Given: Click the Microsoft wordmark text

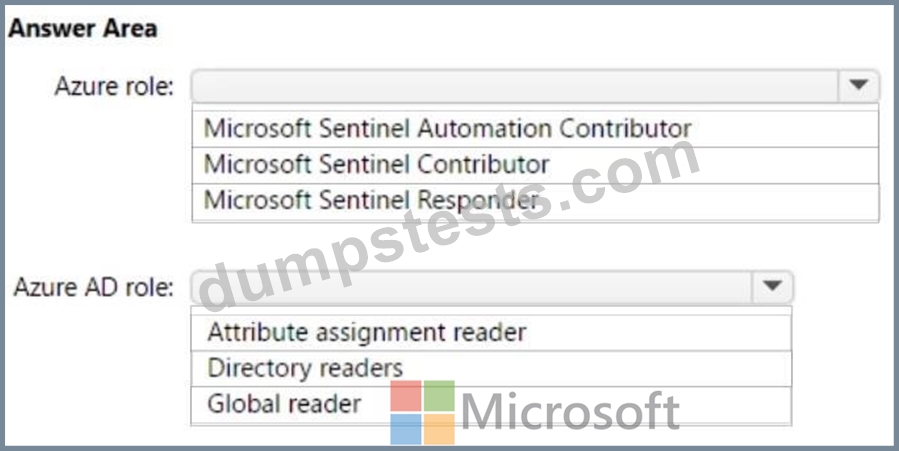Looking at the screenshot, I should [570, 411].
